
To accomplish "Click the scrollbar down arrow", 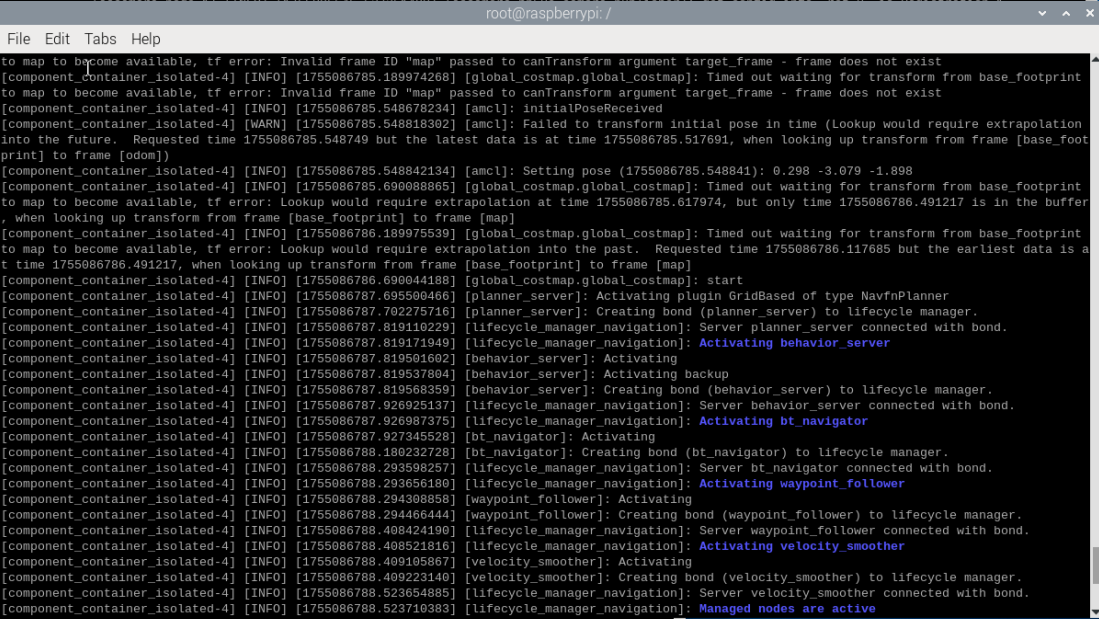I will [x=1094, y=611].
